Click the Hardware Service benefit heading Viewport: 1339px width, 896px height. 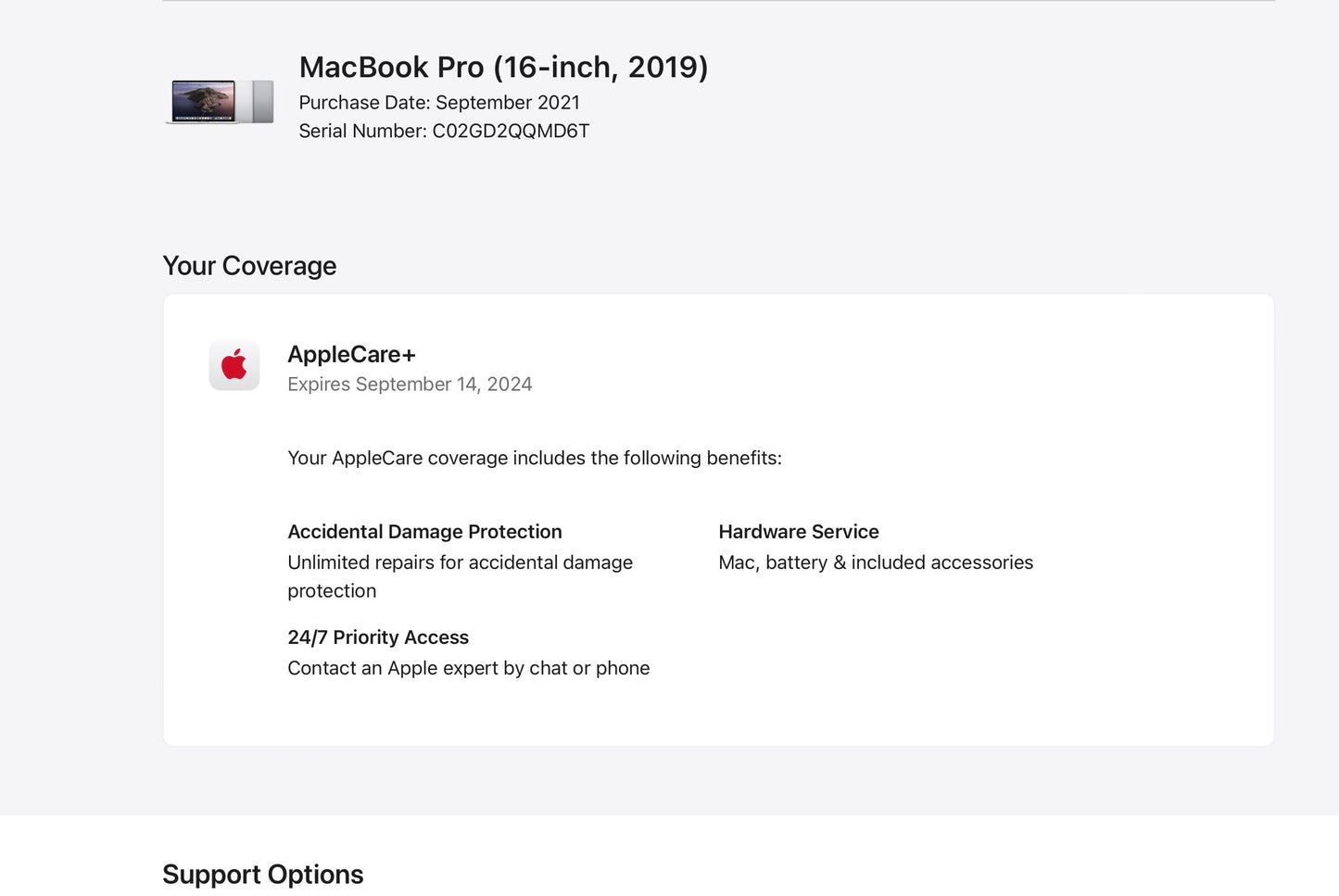tap(798, 532)
